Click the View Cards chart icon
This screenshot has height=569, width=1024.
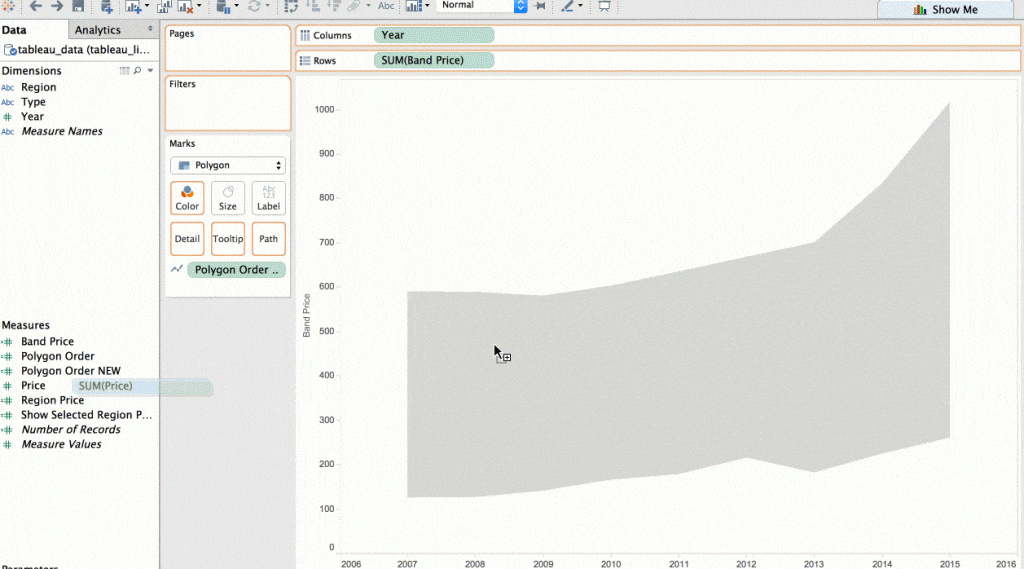[x=413, y=7]
